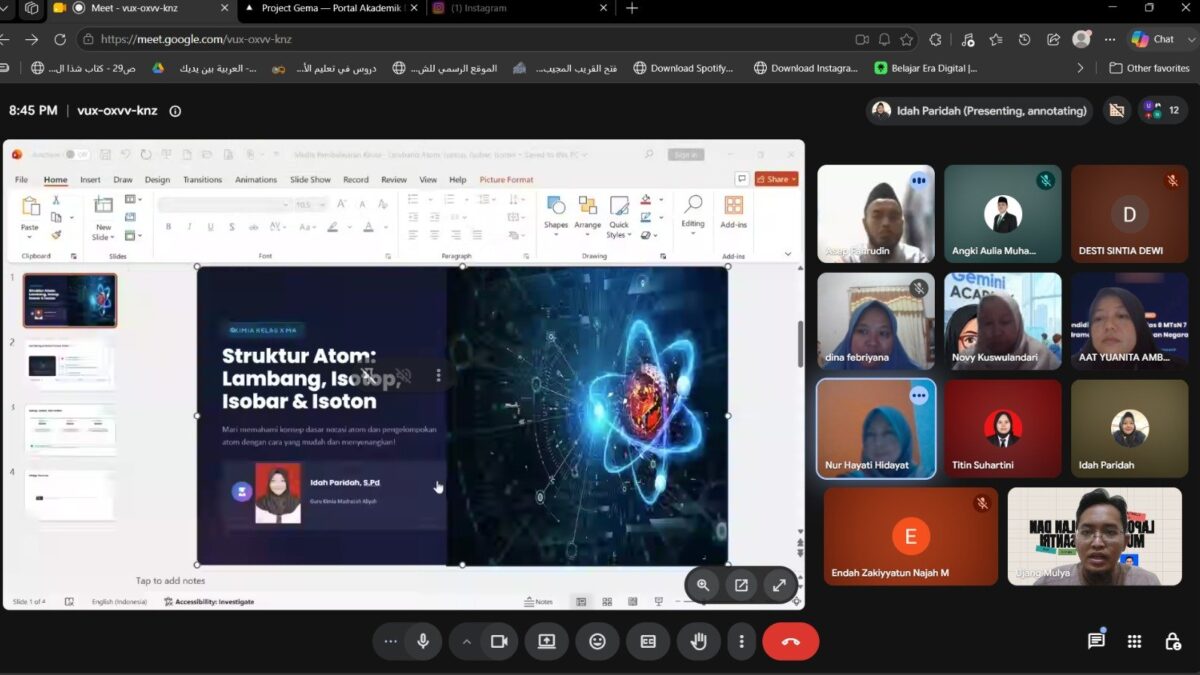
Task: Expand shared presentation to full screen
Action: [x=779, y=586]
